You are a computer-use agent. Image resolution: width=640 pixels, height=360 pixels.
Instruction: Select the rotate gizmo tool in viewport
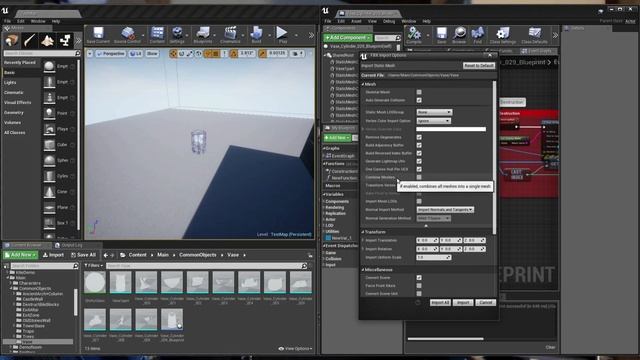click(x=182, y=53)
